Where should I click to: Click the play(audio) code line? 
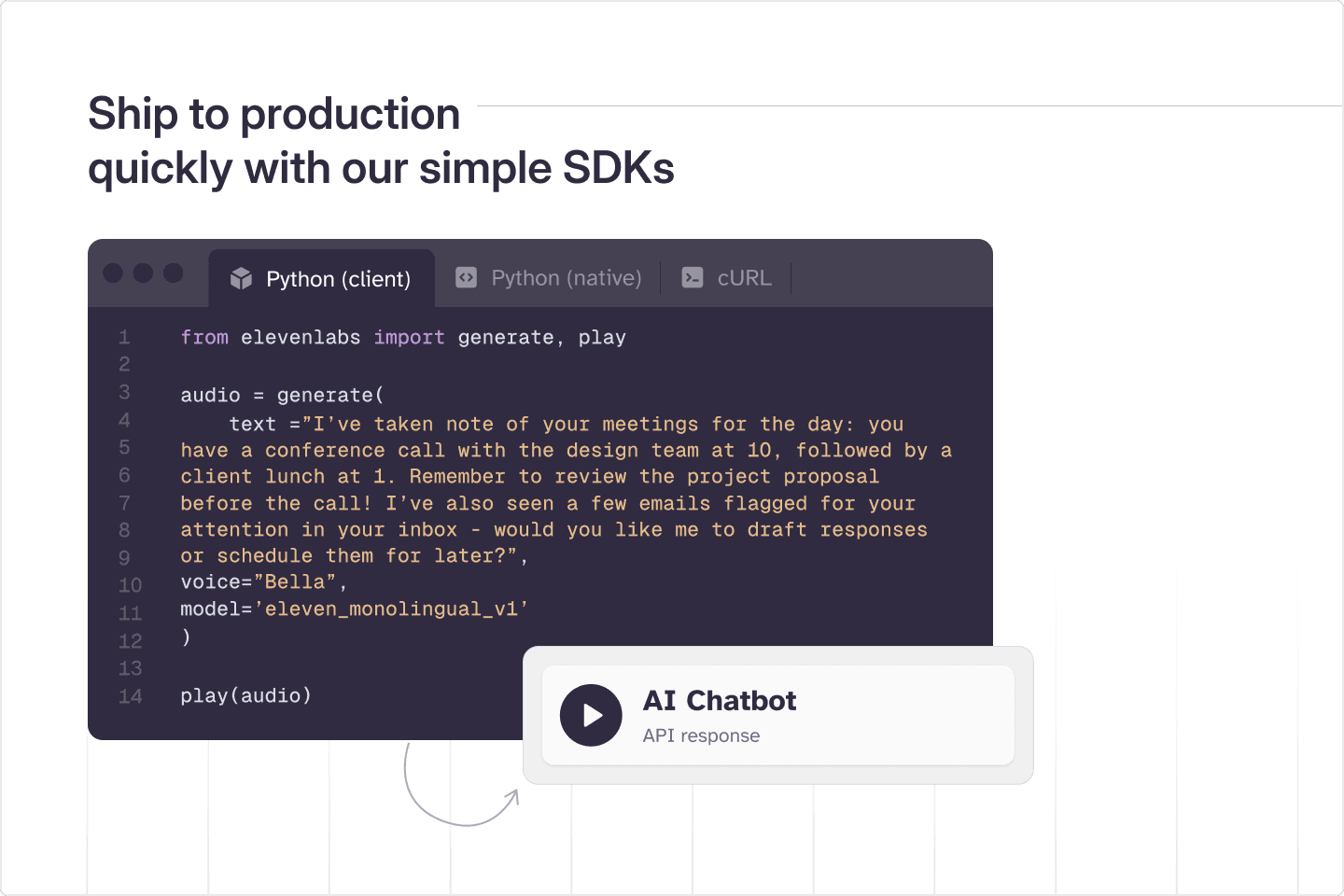245,696
